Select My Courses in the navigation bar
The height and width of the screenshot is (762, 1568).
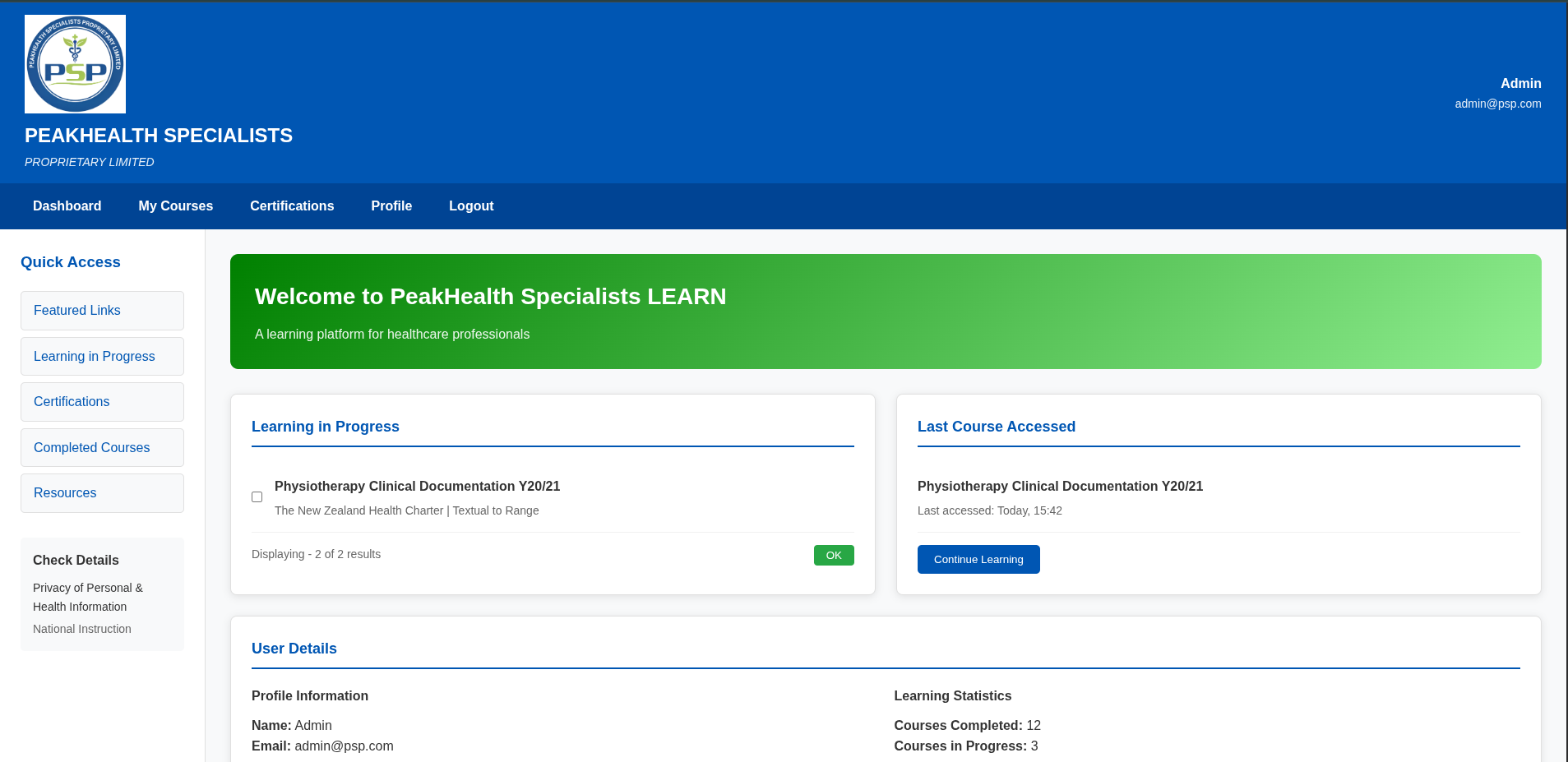click(175, 206)
